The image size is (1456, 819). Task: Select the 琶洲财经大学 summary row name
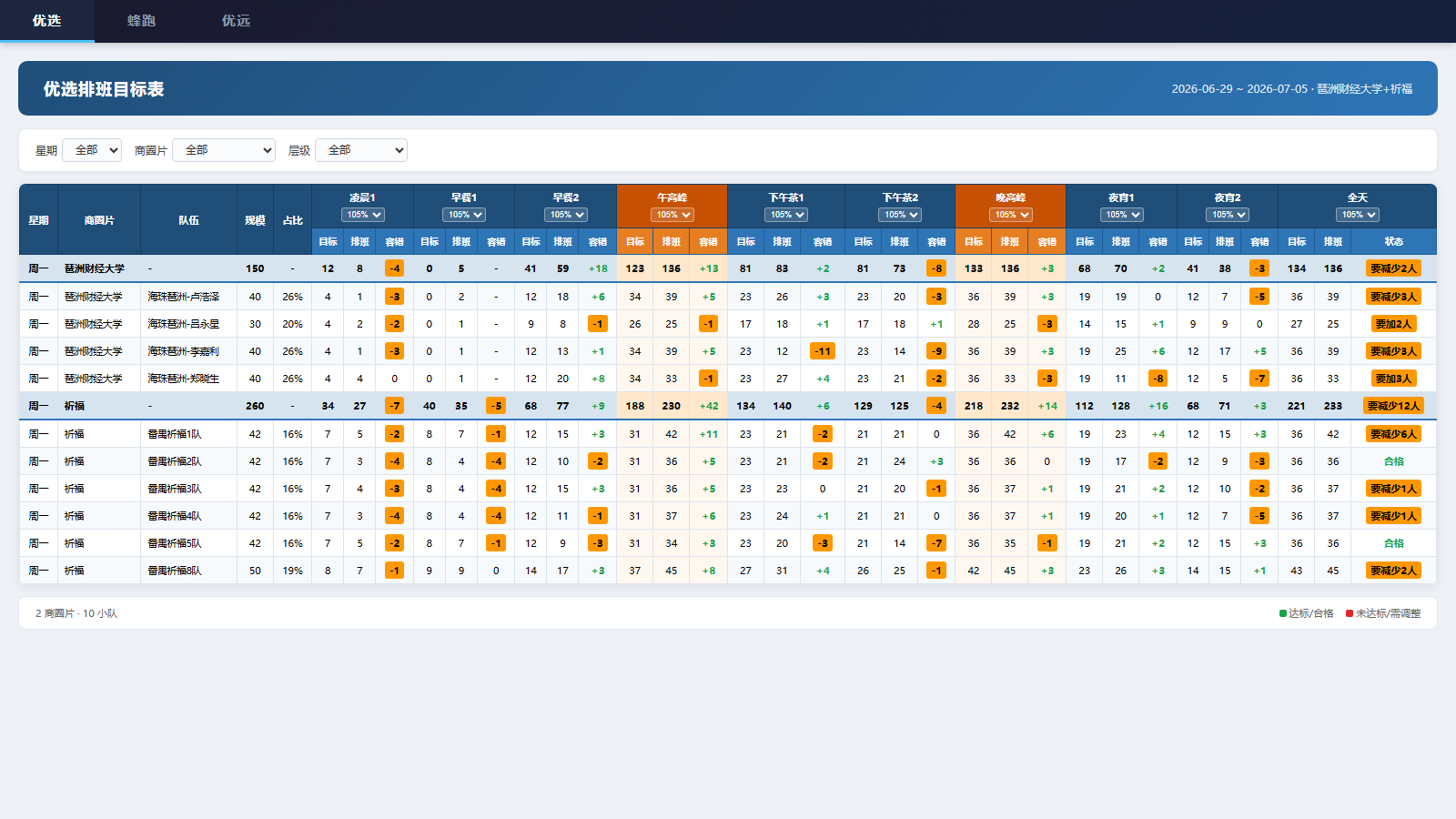[x=95, y=269]
